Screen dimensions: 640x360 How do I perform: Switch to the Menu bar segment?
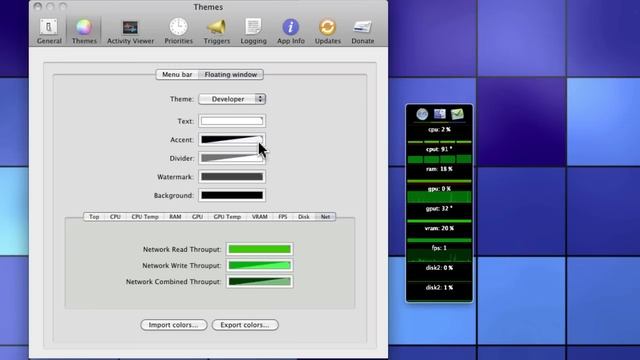point(177,75)
